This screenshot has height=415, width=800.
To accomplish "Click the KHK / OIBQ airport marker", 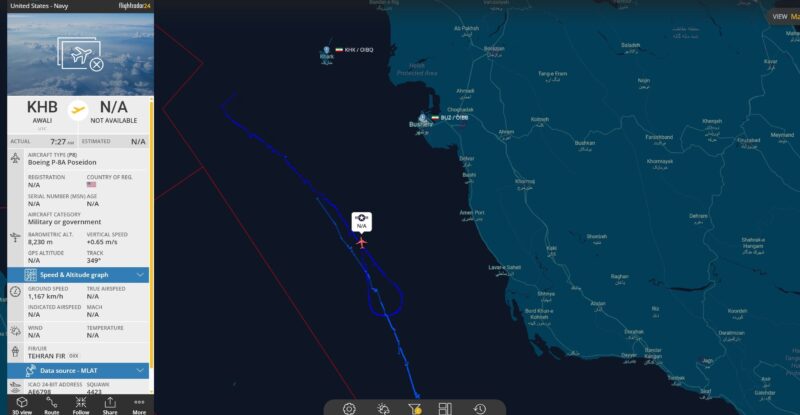I will point(327,50).
